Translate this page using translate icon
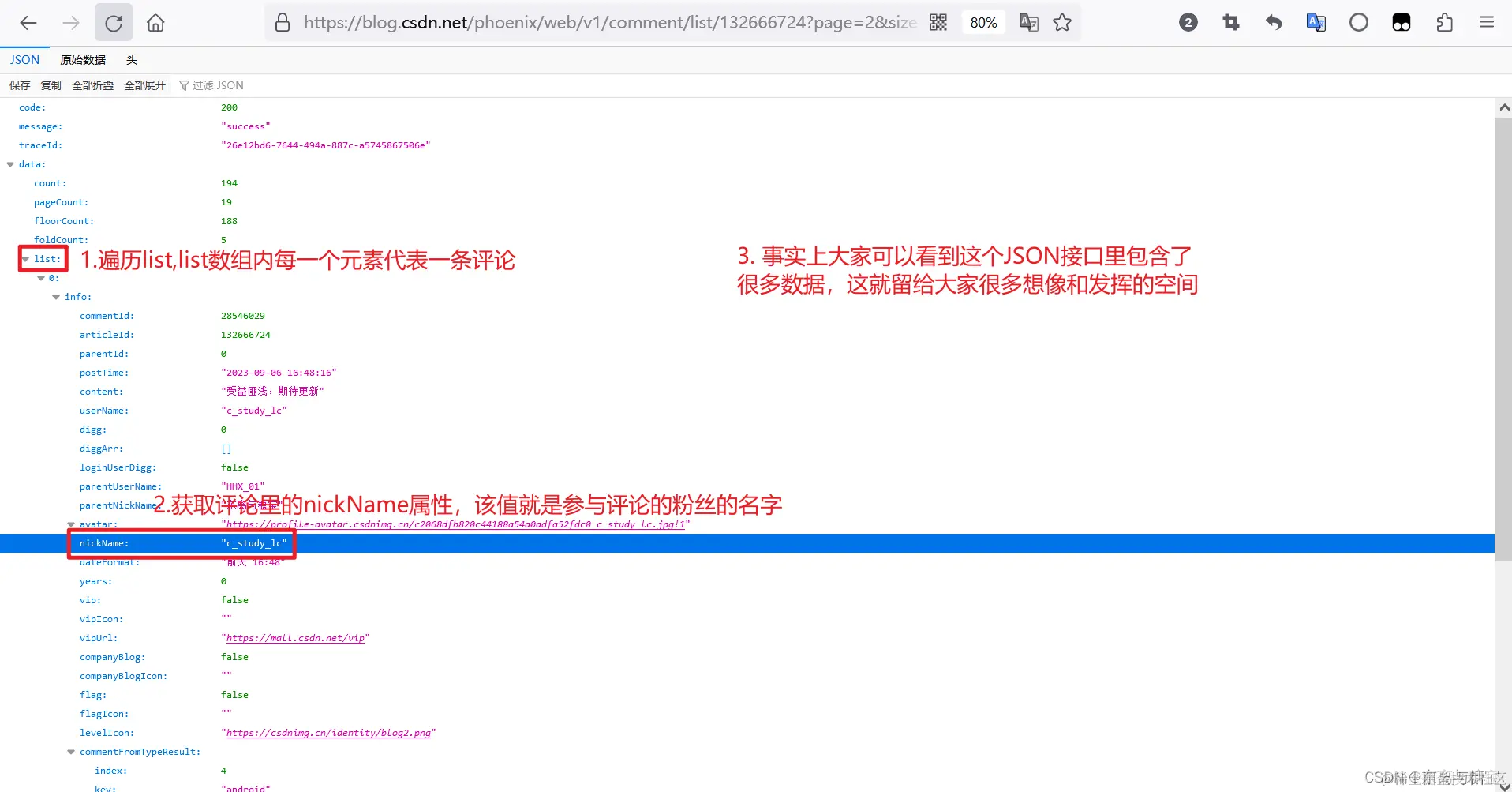The image size is (1512, 792). 1028,22
